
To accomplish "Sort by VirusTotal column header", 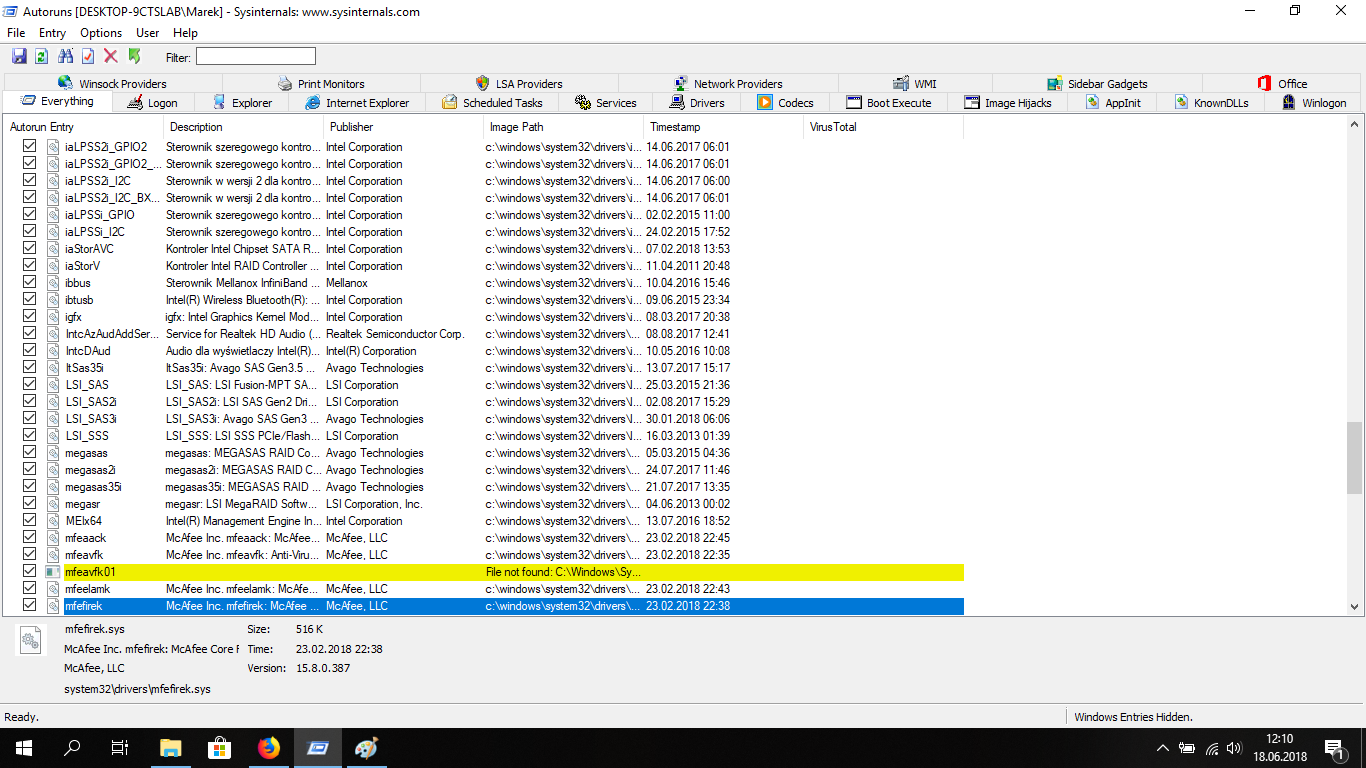I will pyautogui.click(x=884, y=127).
